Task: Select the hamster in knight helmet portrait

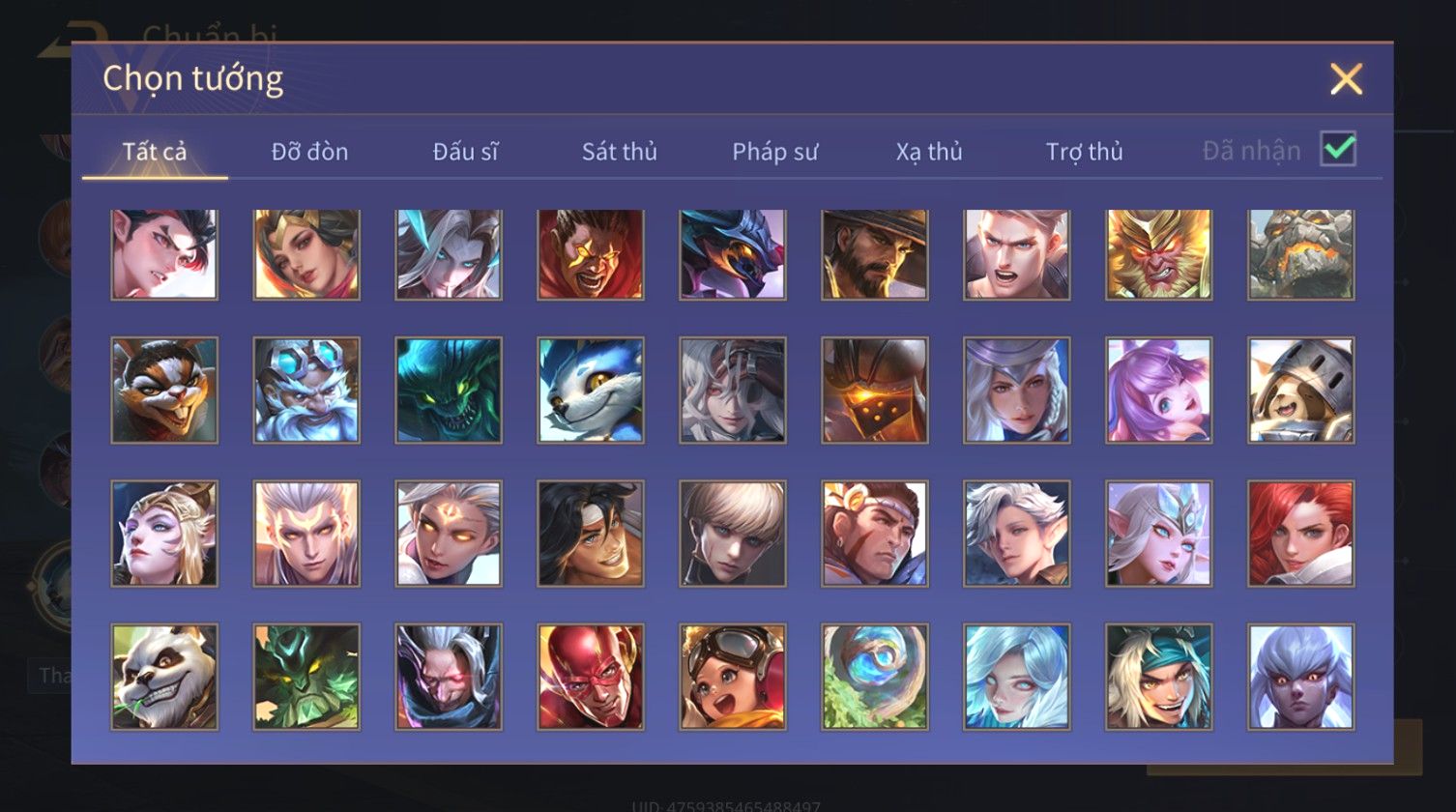Action: [x=1301, y=391]
